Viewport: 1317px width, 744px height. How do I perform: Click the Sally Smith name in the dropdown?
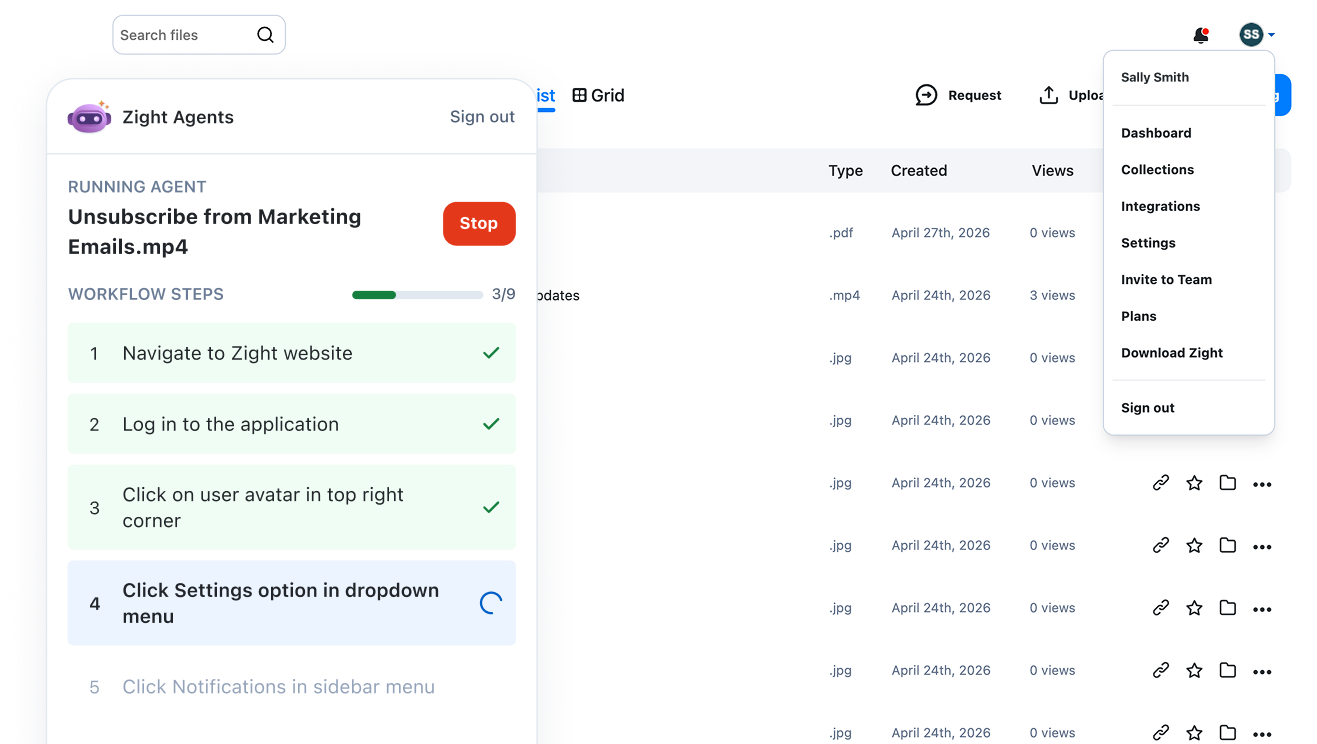[x=1155, y=77]
